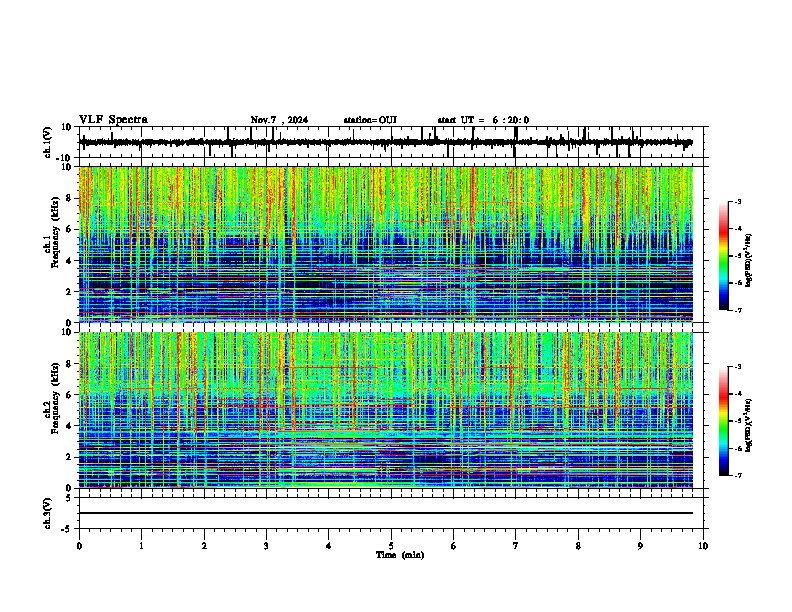Click the '-5' tick on ch.3 voltage axis
Image resolution: width=792 pixels, height=612 pixels.
67,529
